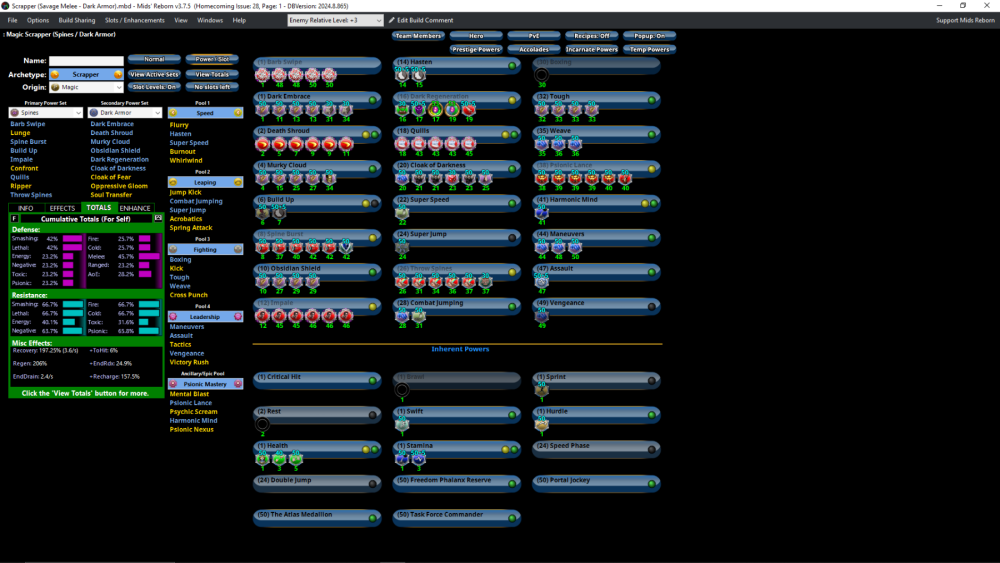Click the pencil icon for Edit Build Comment
1000x563 pixels.
[x=392, y=20]
